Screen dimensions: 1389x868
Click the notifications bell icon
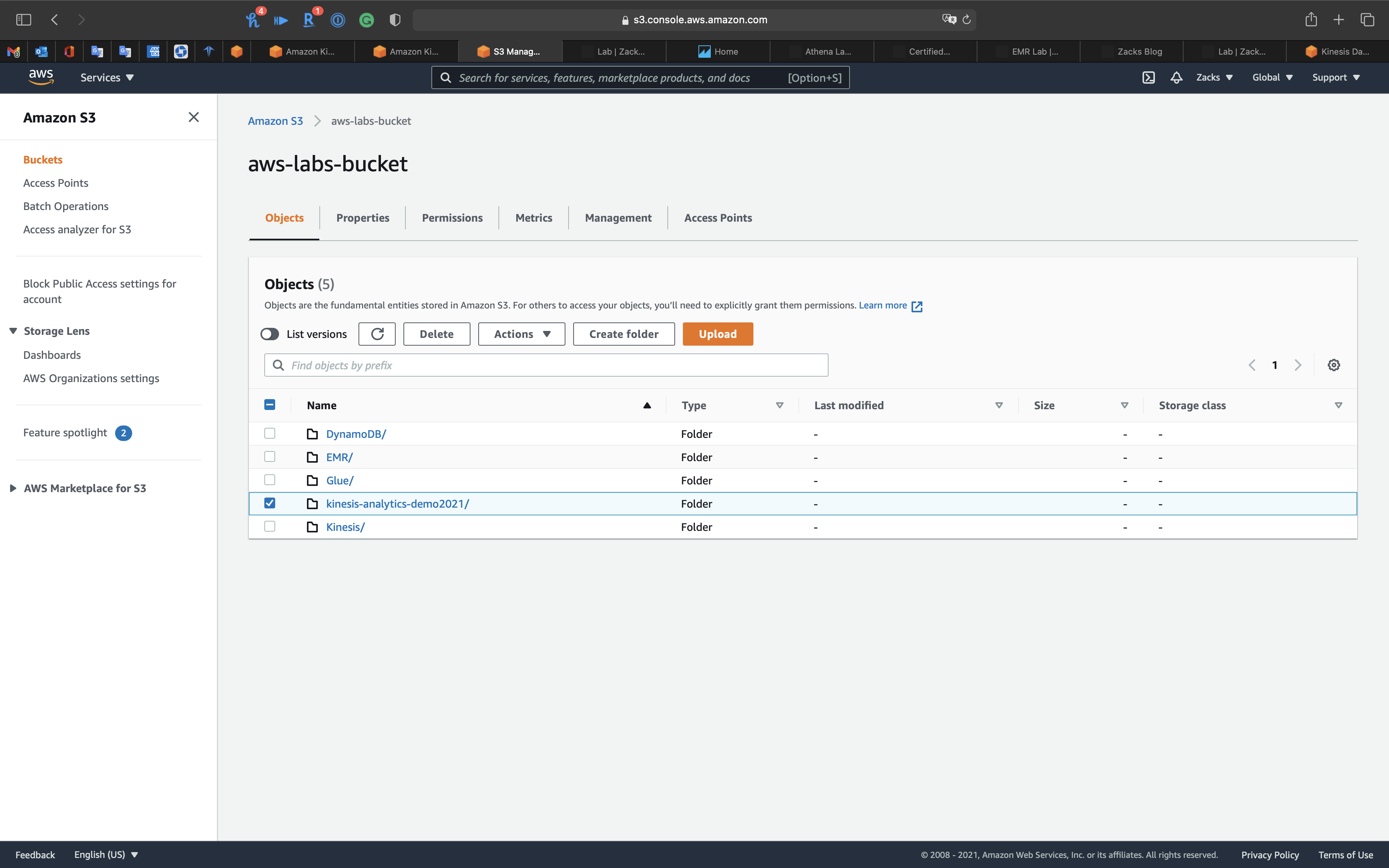tap(1176, 77)
